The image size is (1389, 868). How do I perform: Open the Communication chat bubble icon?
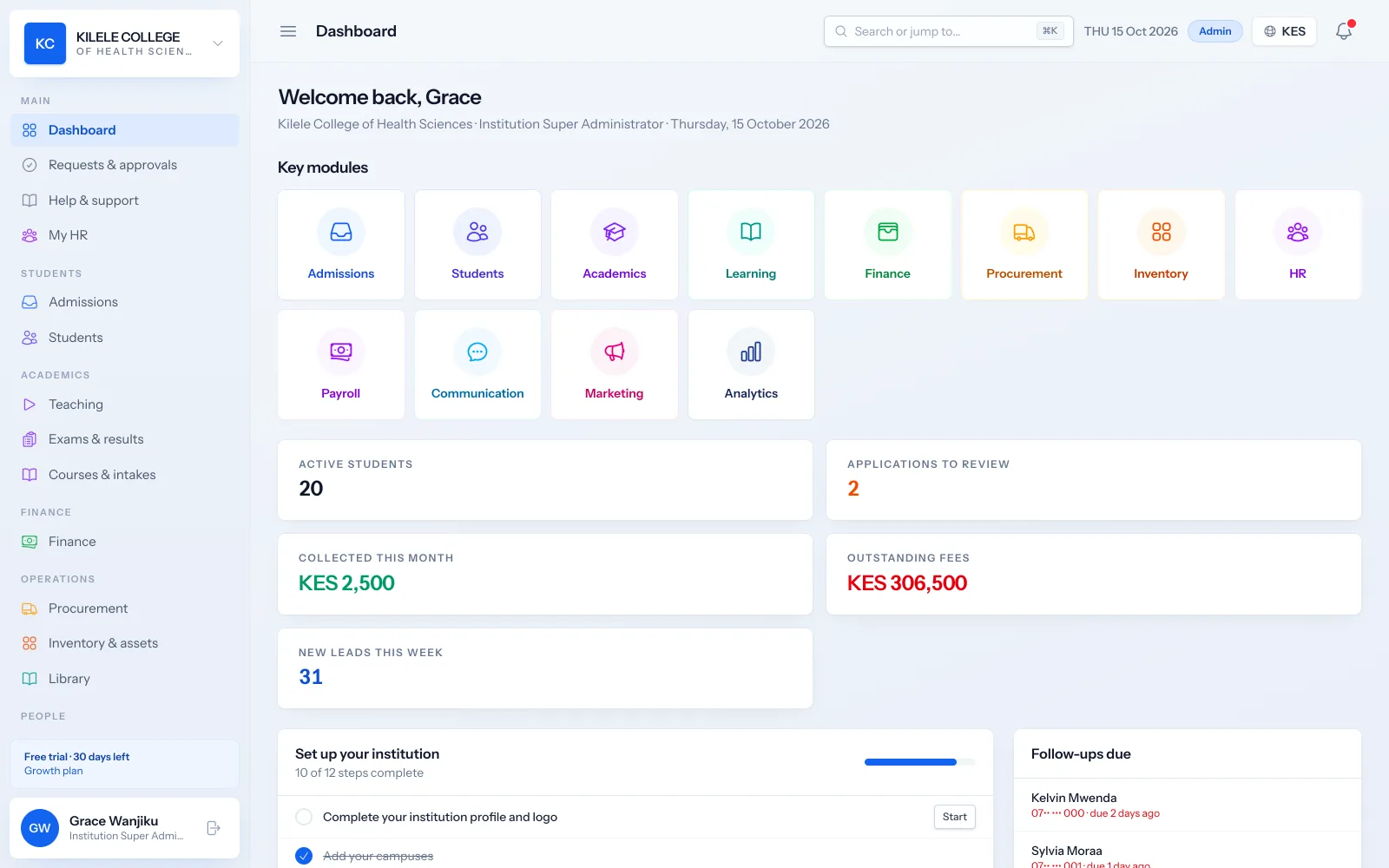pyautogui.click(x=477, y=352)
